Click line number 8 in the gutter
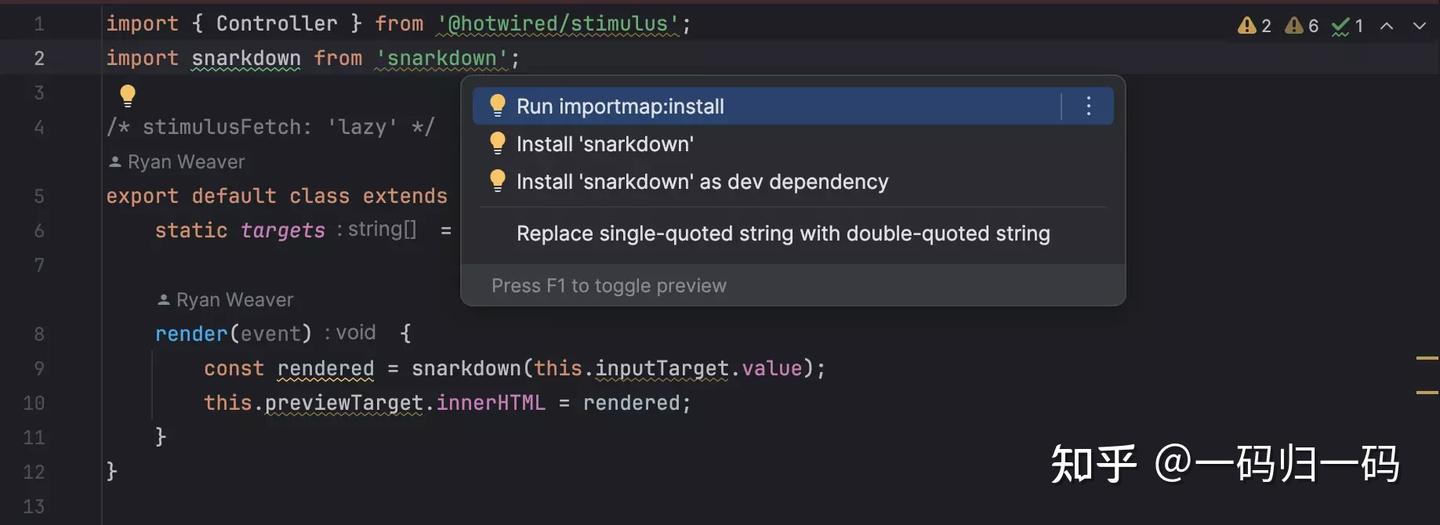Viewport: 1440px width, 525px height. (39, 334)
